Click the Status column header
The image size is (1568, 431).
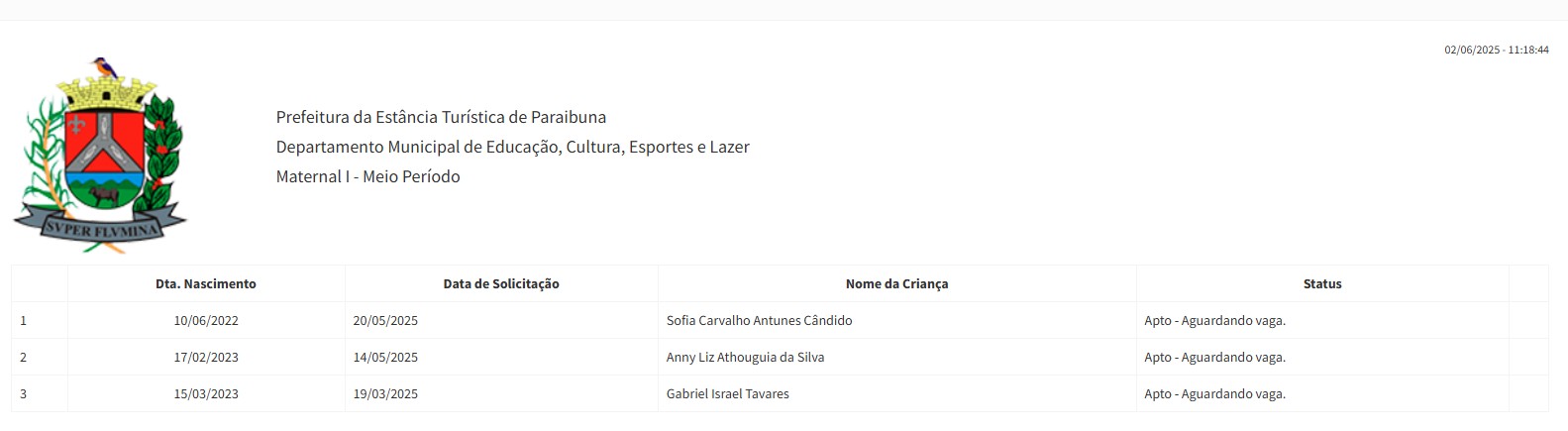coord(1322,283)
